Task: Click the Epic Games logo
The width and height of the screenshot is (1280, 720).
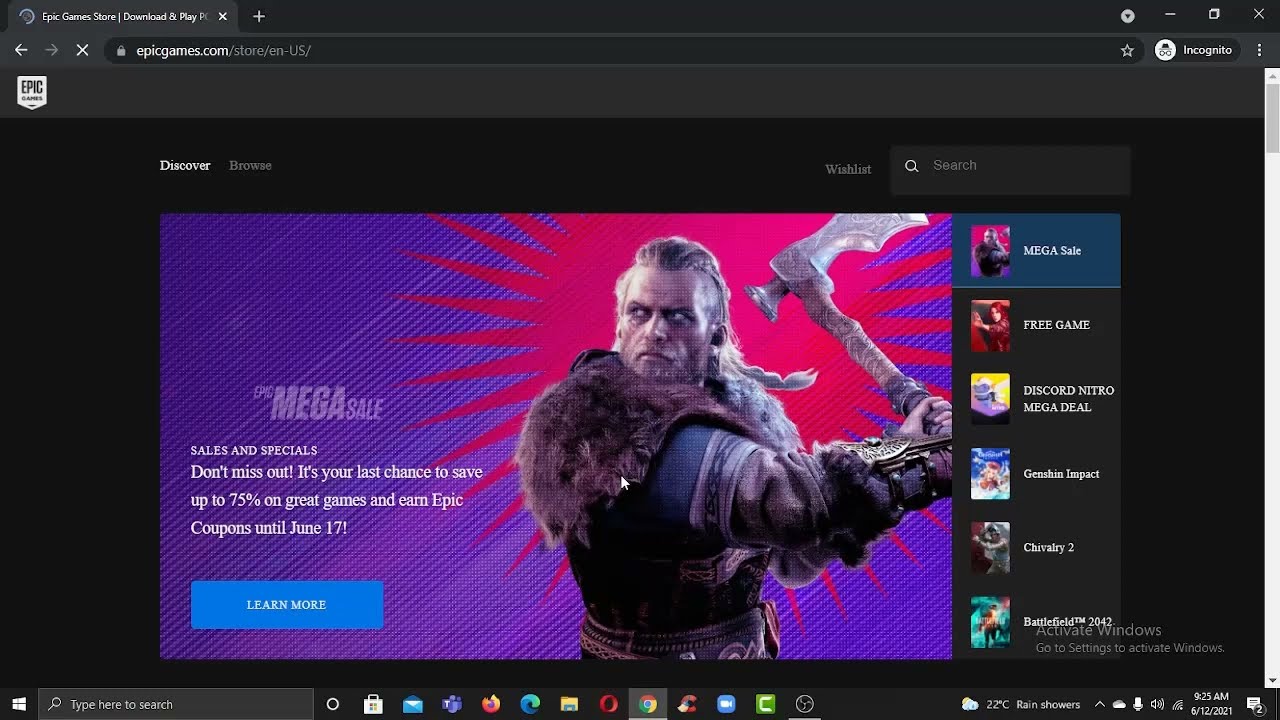Action: (32, 92)
